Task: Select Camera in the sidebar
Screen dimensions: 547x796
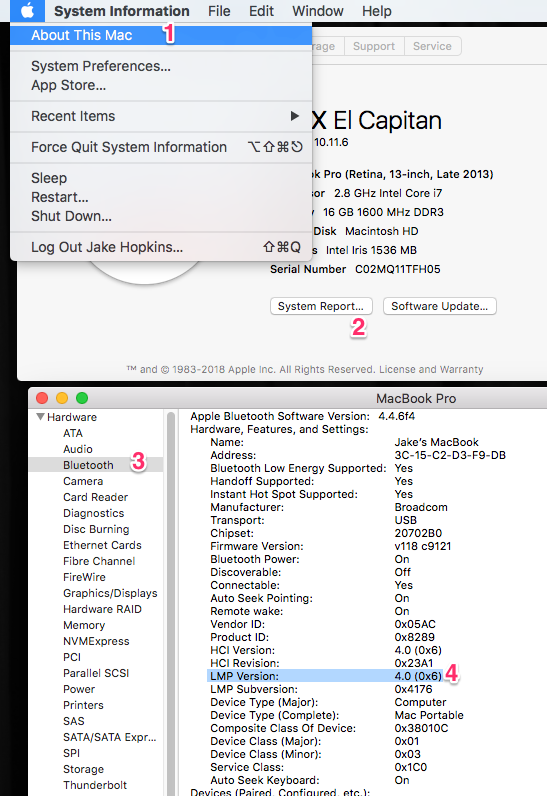Action: coord(83,481)
